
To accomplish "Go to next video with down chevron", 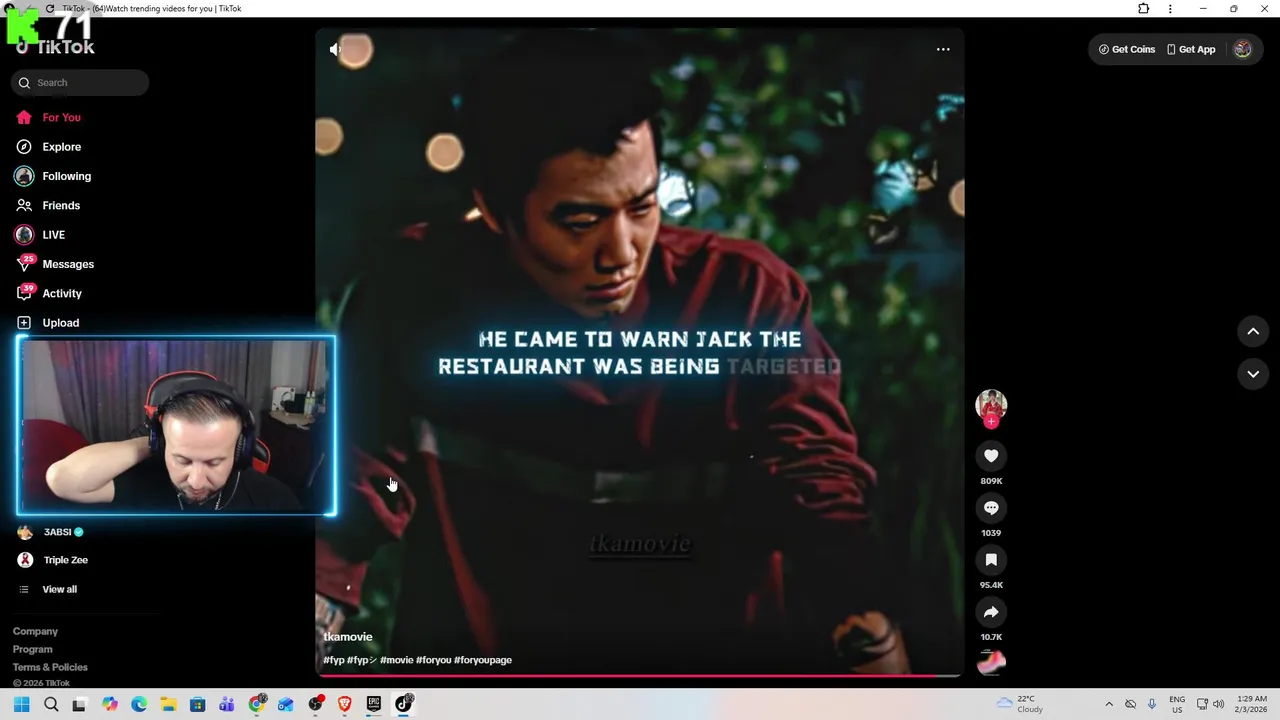I will click(x=1253, y=374).
